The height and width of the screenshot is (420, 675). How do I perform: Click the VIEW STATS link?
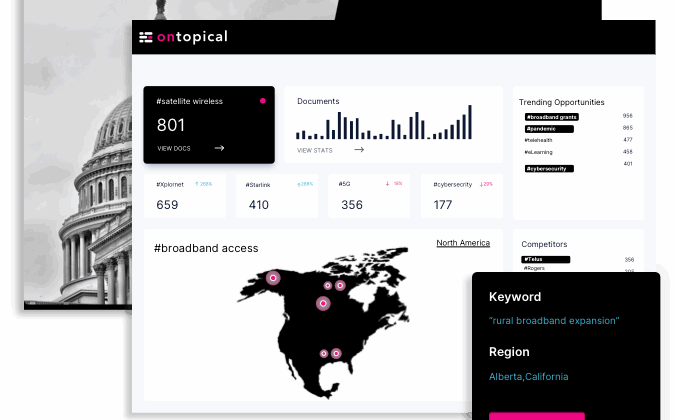pos(315,150)
